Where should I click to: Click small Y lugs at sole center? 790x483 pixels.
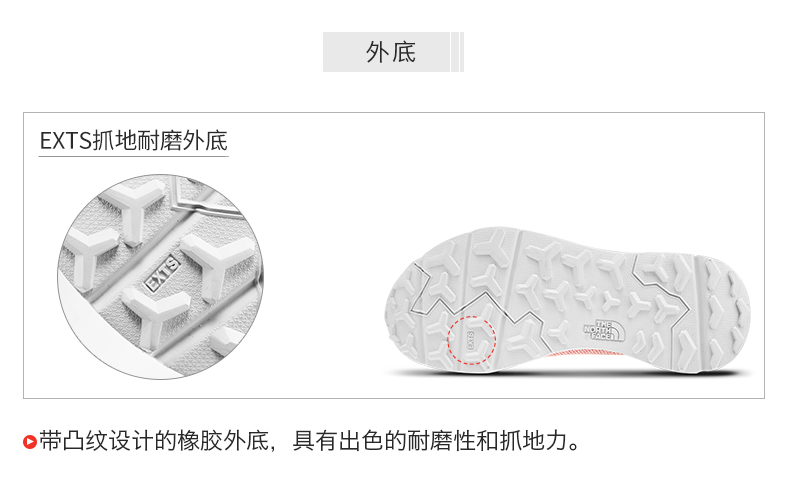click(597, 297)
